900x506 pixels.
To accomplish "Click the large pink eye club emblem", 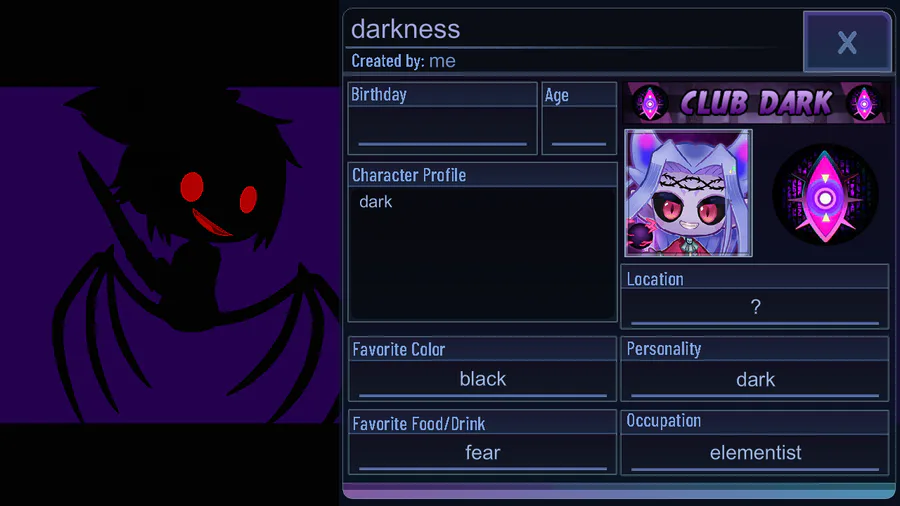I will pyautogui.click(x=825, y=194).
